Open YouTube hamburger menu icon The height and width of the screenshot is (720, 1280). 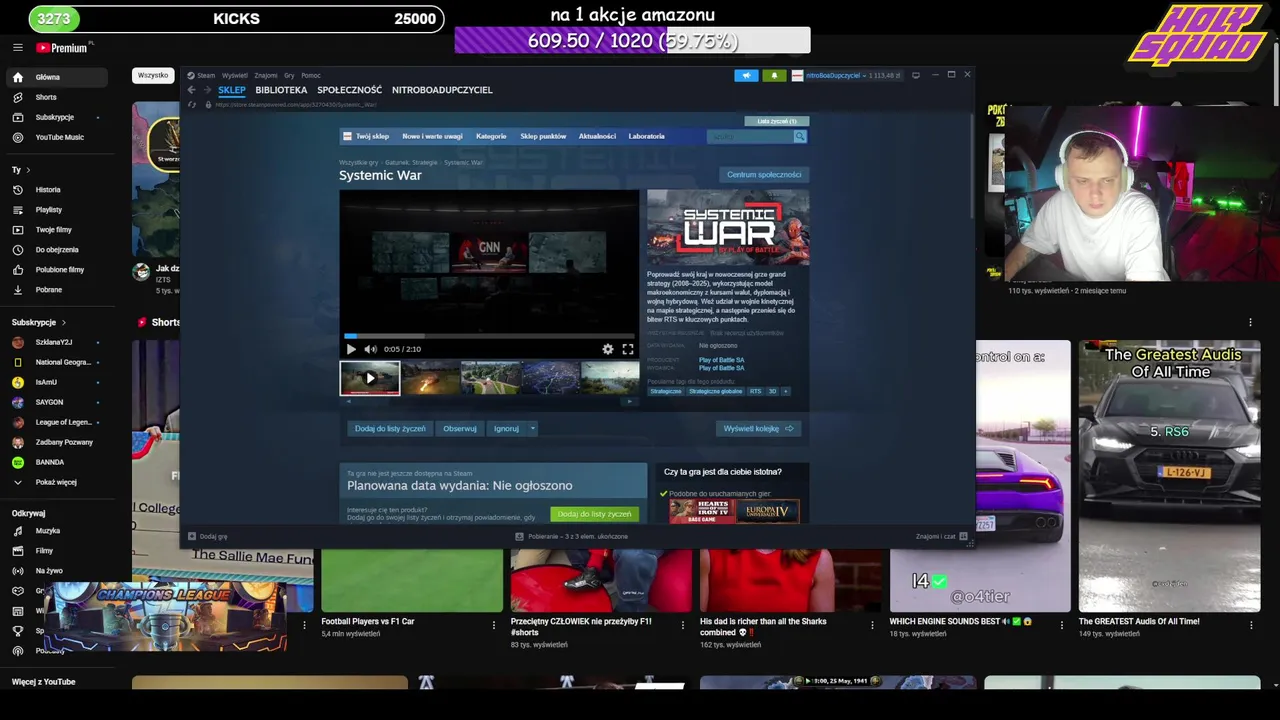click(17, 47)
